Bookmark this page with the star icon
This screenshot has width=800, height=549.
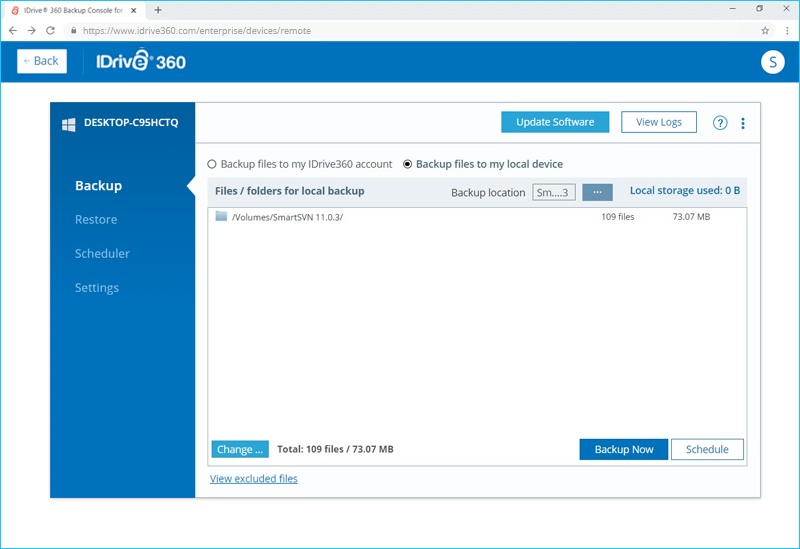click(765, 30)
